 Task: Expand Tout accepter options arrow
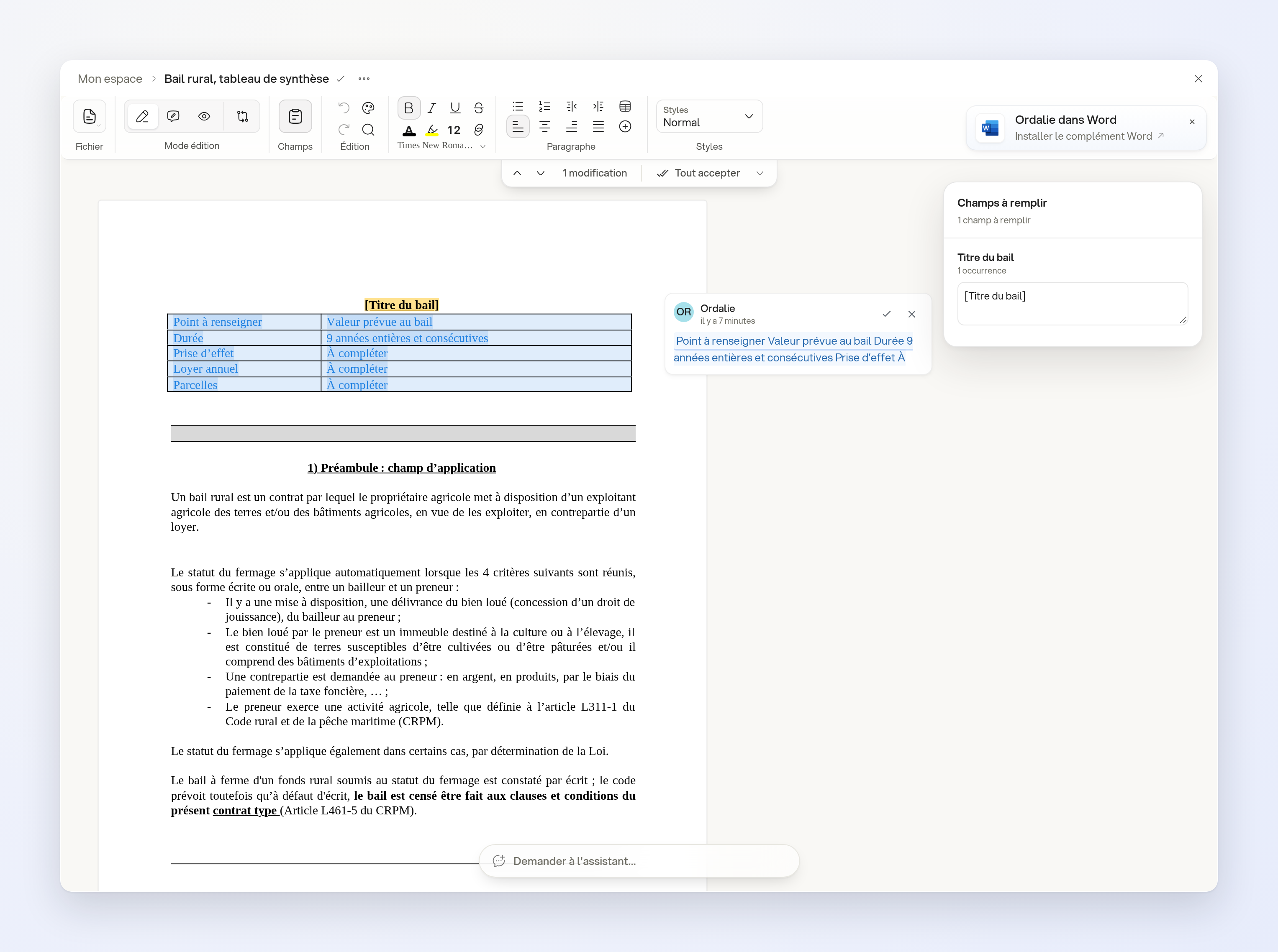point(760,174)
